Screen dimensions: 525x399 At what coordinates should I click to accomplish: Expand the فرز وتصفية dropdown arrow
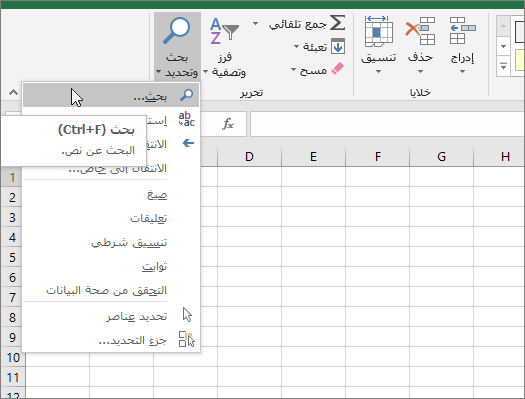[x=206, y=72]
